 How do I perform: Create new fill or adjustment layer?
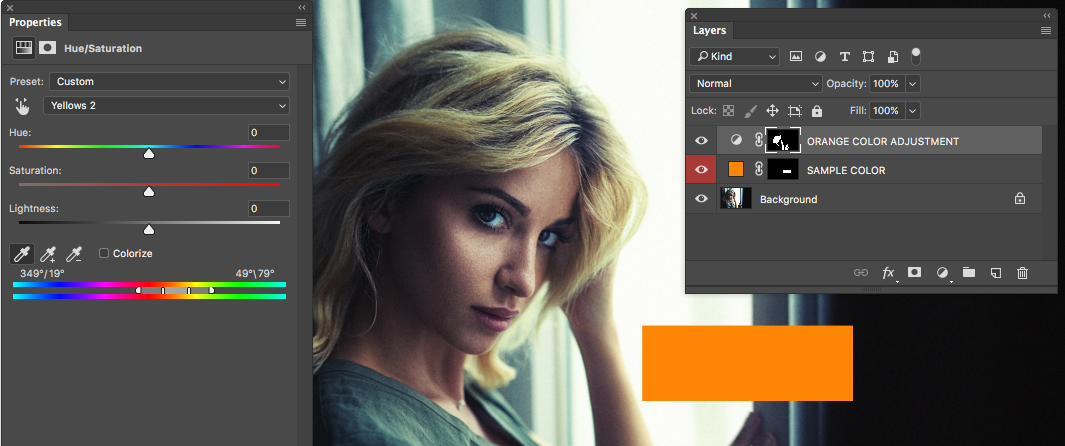point(943,273)
